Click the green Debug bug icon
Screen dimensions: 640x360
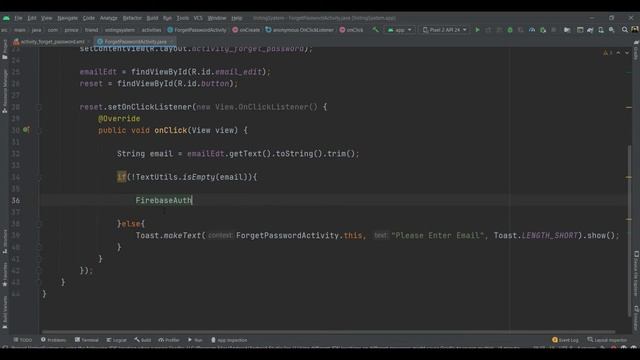pos(510,30)
